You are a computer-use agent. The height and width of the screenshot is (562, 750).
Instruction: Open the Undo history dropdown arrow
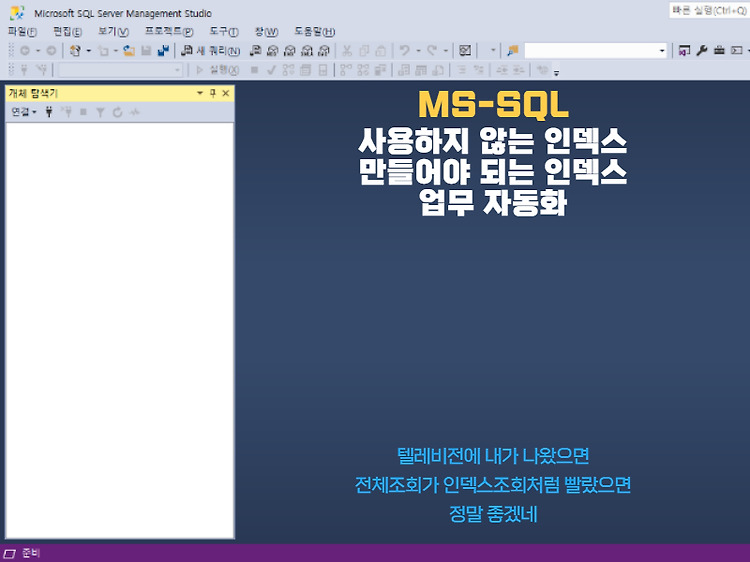point(418,50)
